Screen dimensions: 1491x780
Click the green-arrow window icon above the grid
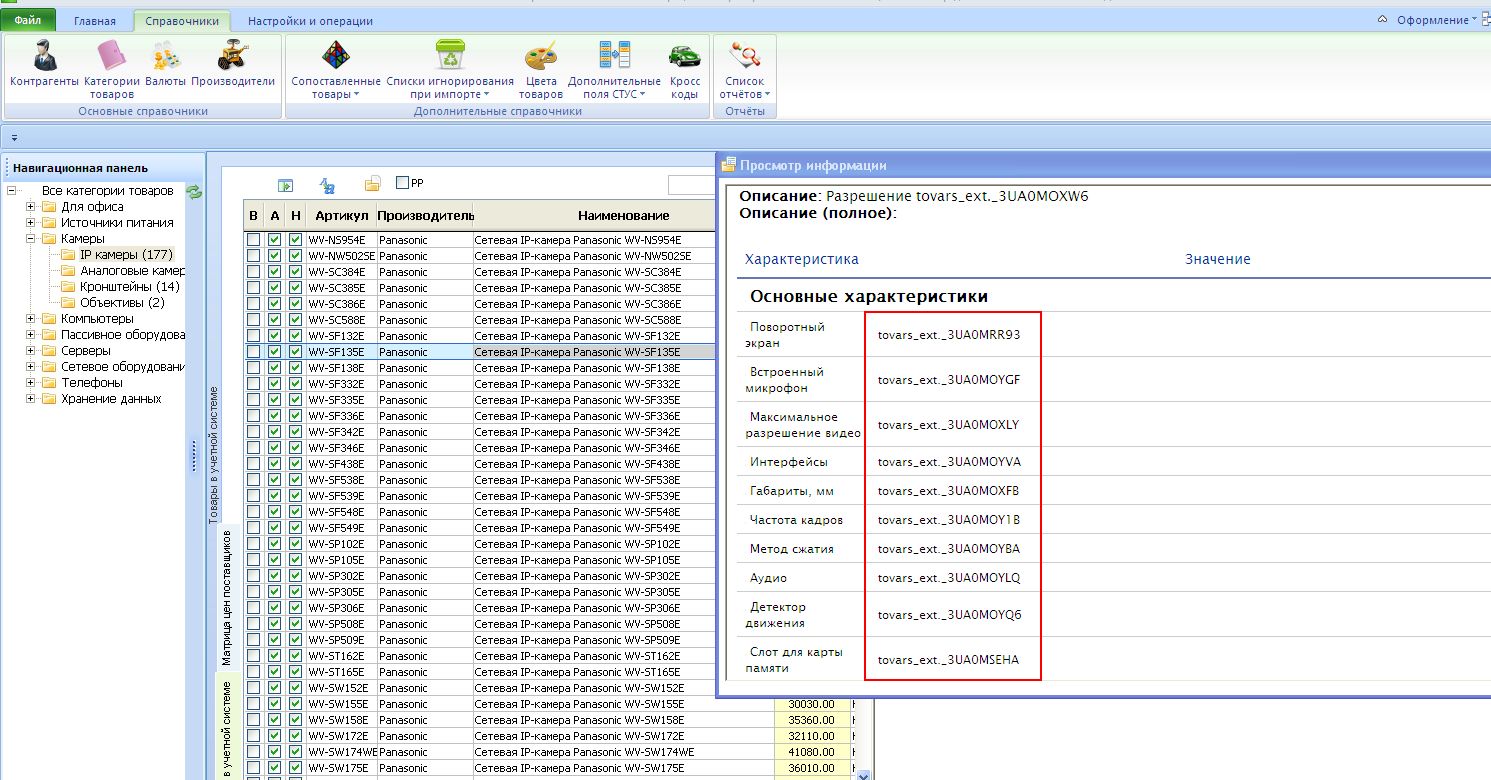(x=285, y=184)
